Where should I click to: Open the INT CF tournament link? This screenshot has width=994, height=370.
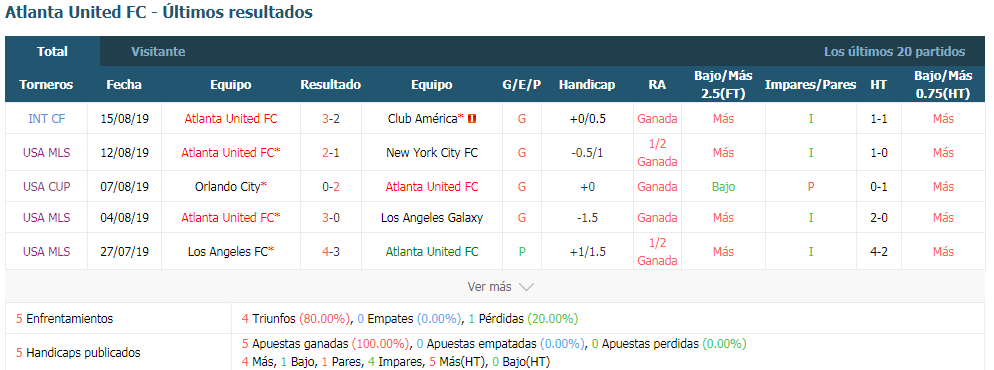[x=46, y=118]
